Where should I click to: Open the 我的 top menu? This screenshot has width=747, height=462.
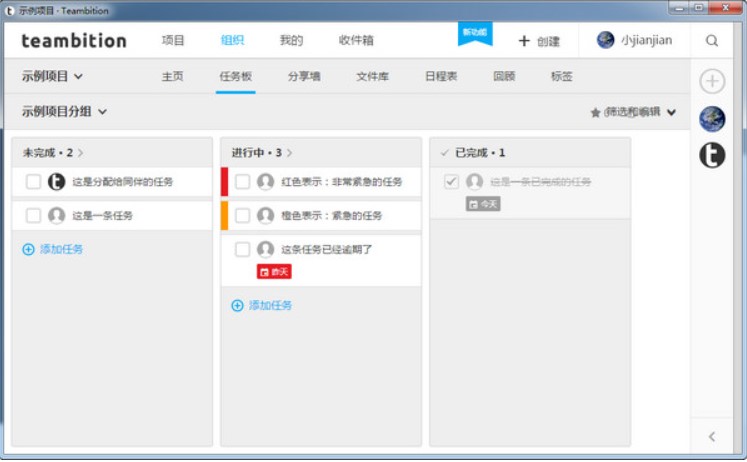click(291, 40)
